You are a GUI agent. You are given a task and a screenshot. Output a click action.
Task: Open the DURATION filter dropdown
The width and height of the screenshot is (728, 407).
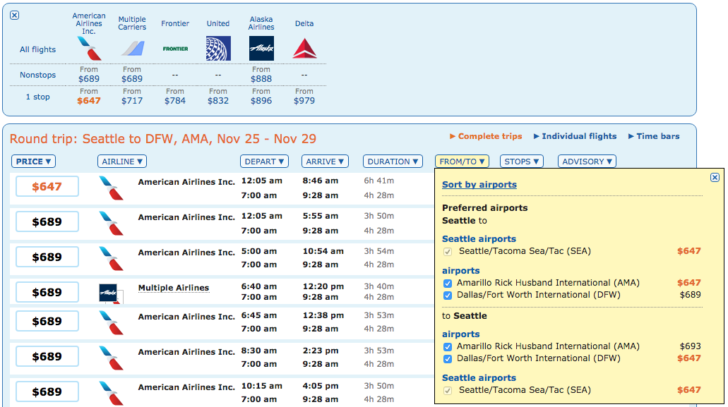(393, 162)
